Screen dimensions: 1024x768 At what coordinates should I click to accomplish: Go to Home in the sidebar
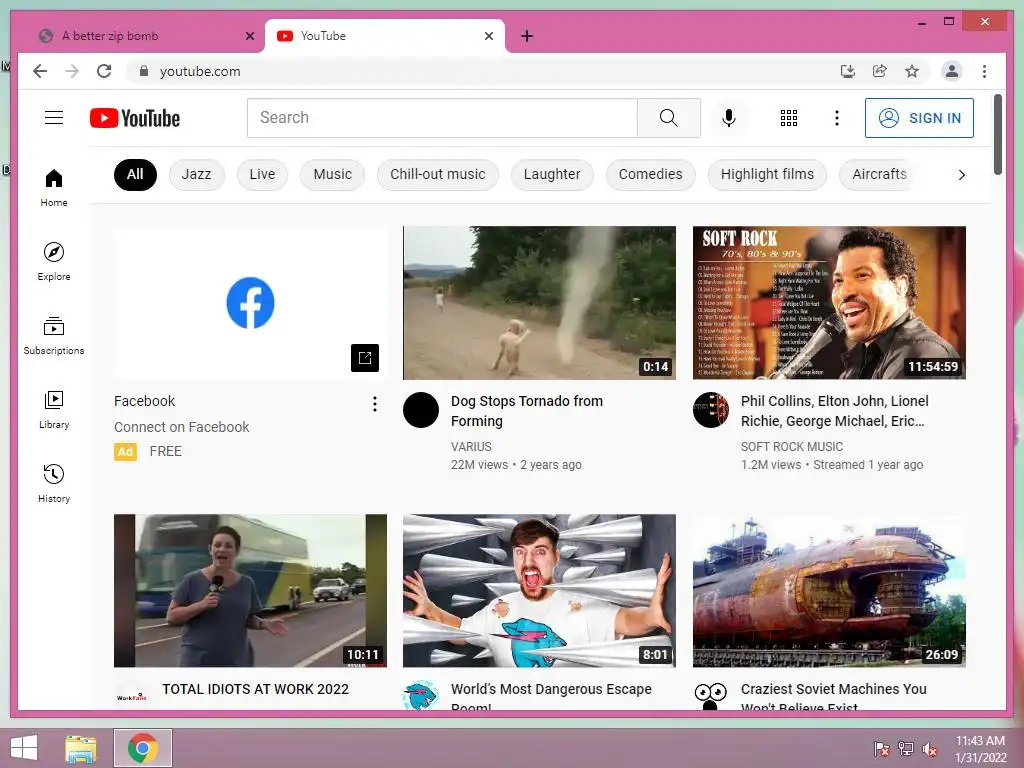coord(54,188)
